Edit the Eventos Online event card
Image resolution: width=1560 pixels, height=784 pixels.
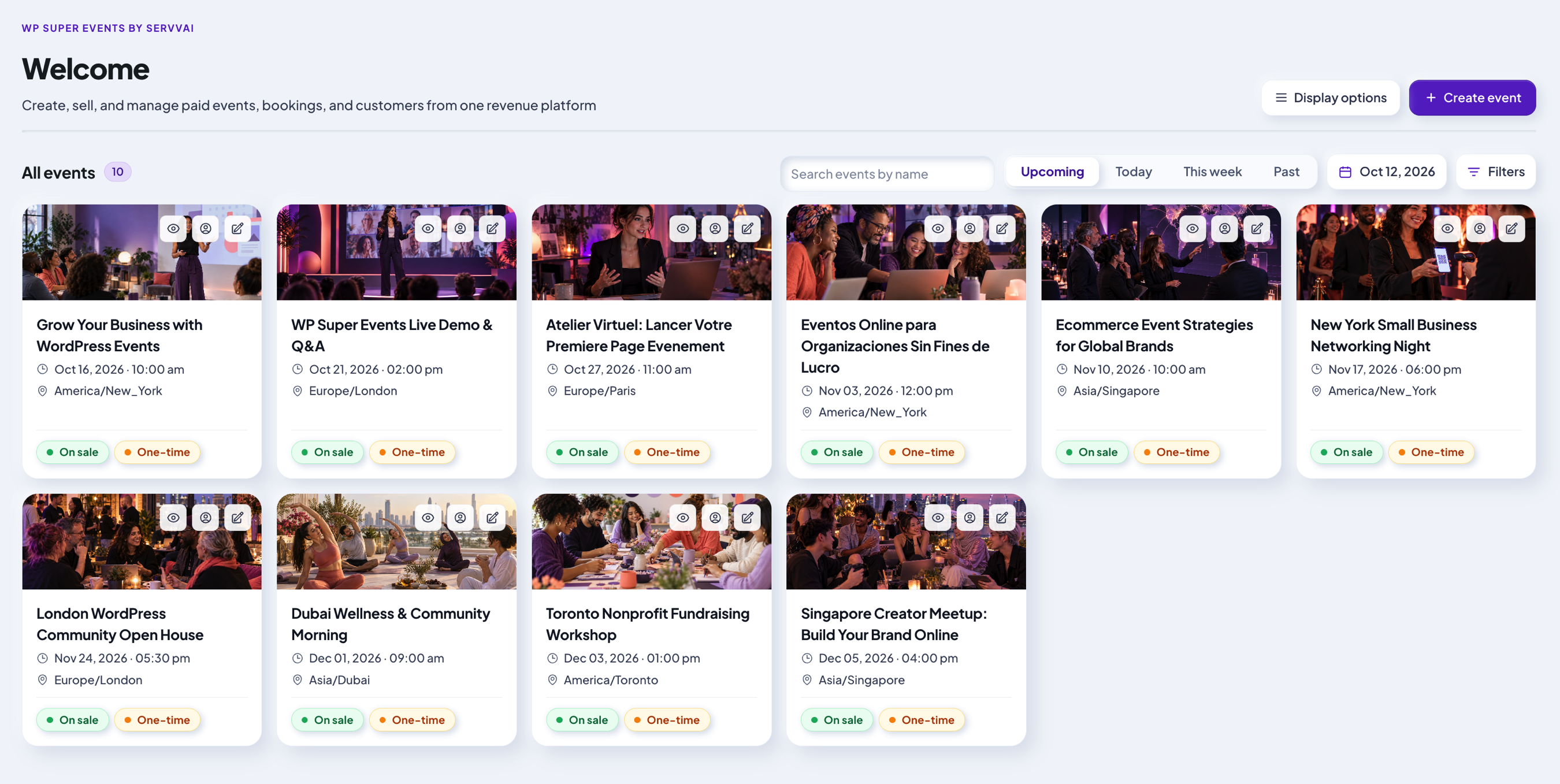coord(1002,229)
